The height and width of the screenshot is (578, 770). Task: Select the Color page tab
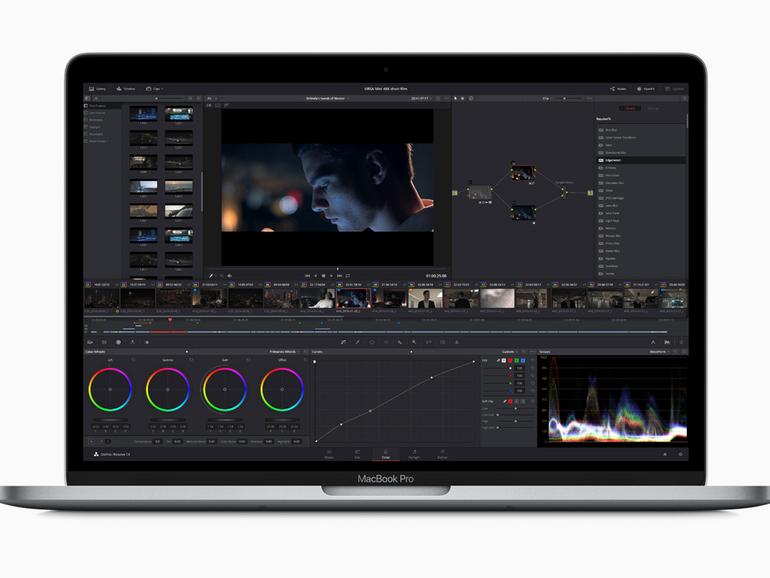tap(385, 454)
